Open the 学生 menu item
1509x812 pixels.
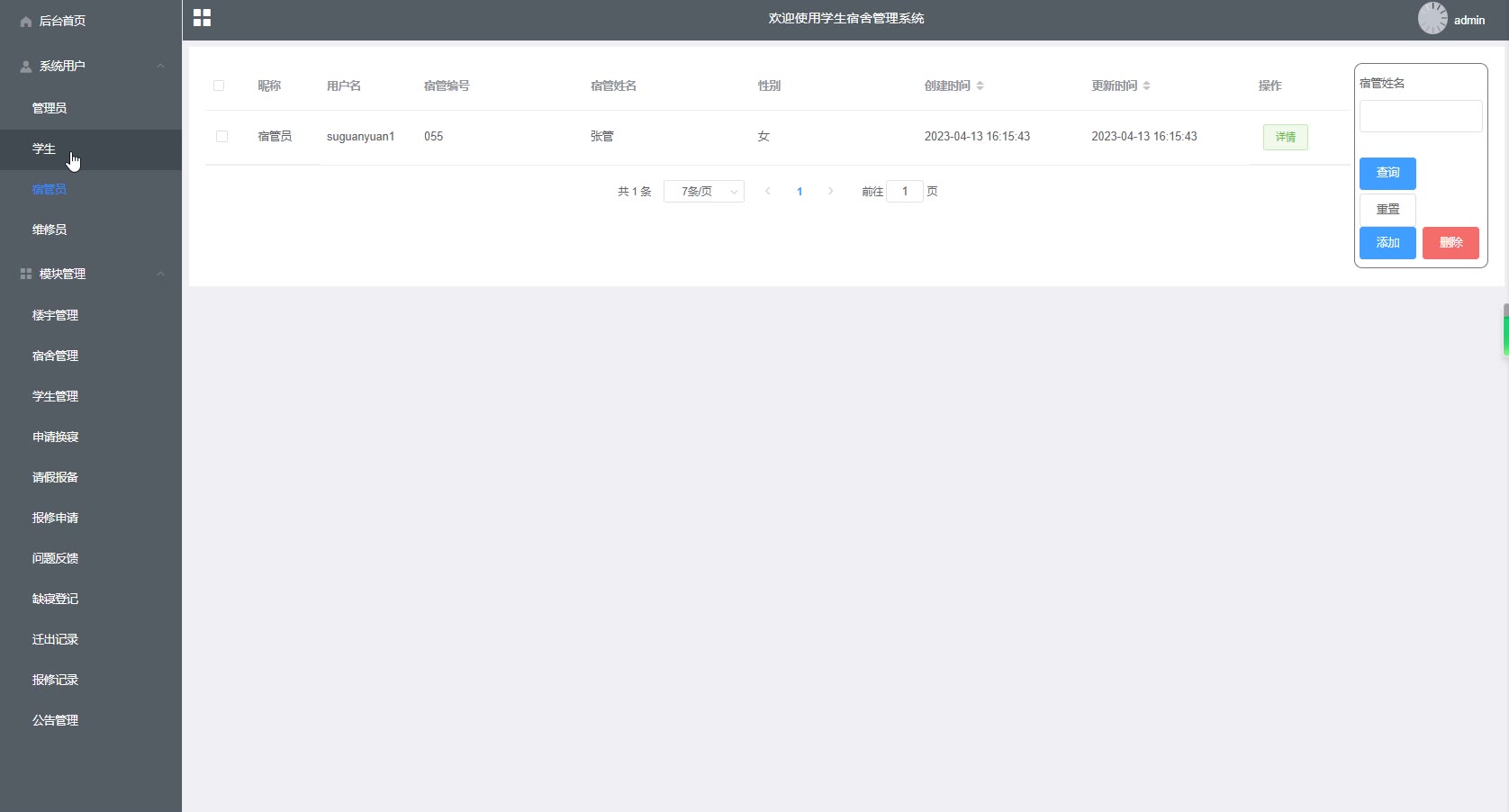[x=91, y=149]
